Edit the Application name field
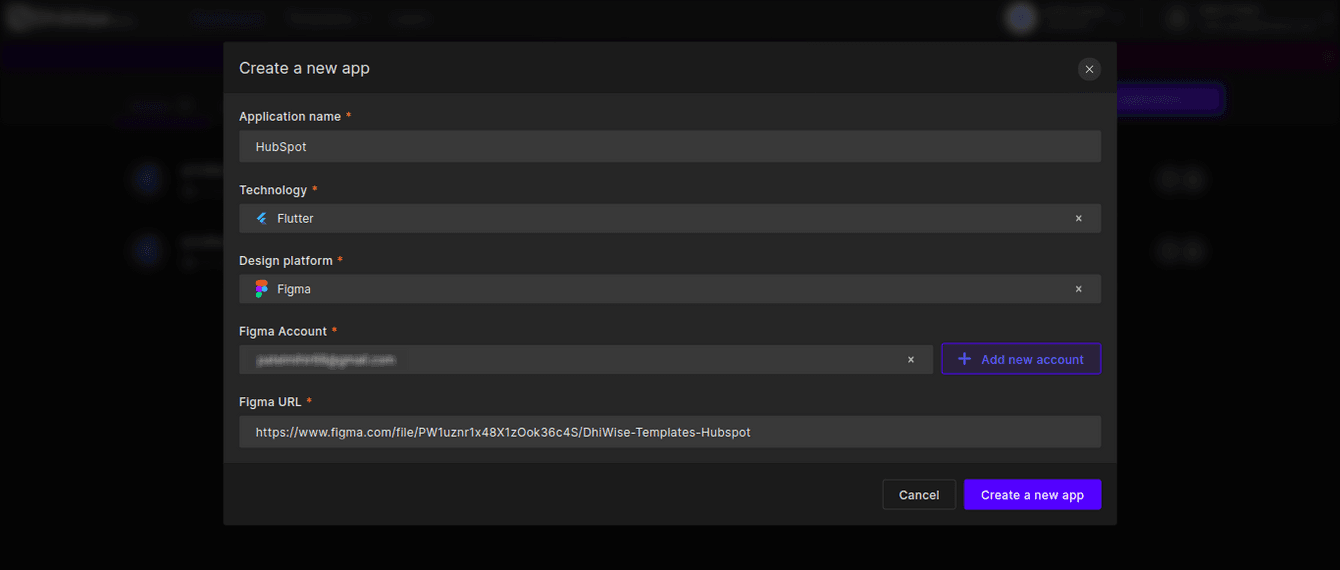Image resolution: width=1340 pixels, height=570 pixels. (x=670, y=146)
